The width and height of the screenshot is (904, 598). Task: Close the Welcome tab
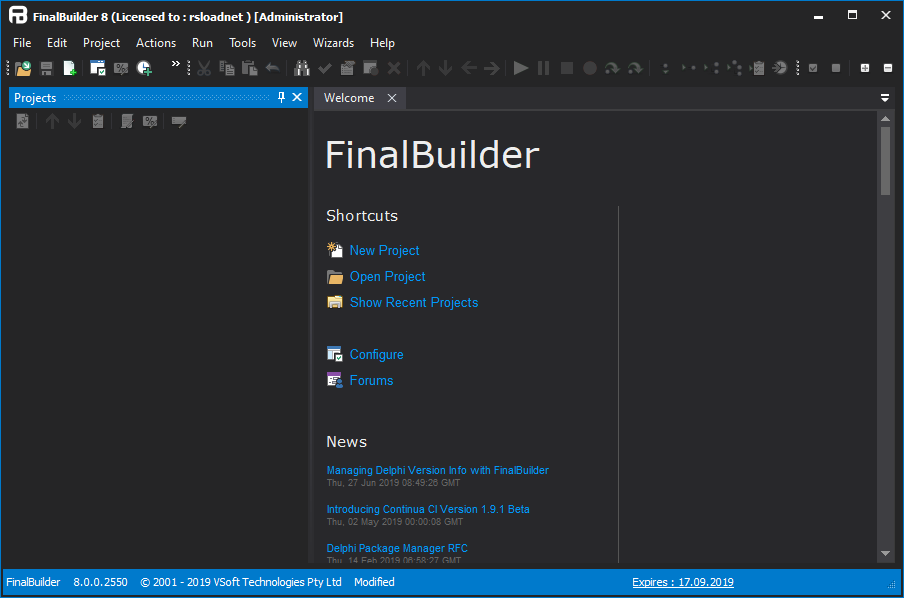[x=391, y=98]
